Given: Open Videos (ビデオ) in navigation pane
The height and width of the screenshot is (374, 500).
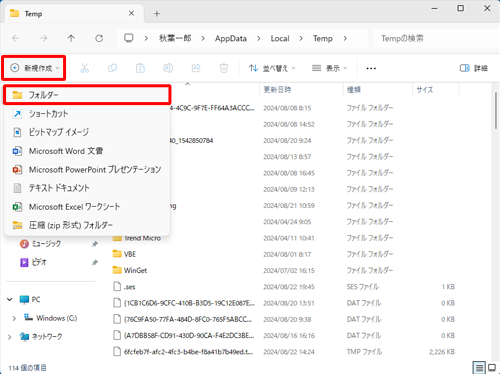Looking at the screenshot, I should [33, 262].
